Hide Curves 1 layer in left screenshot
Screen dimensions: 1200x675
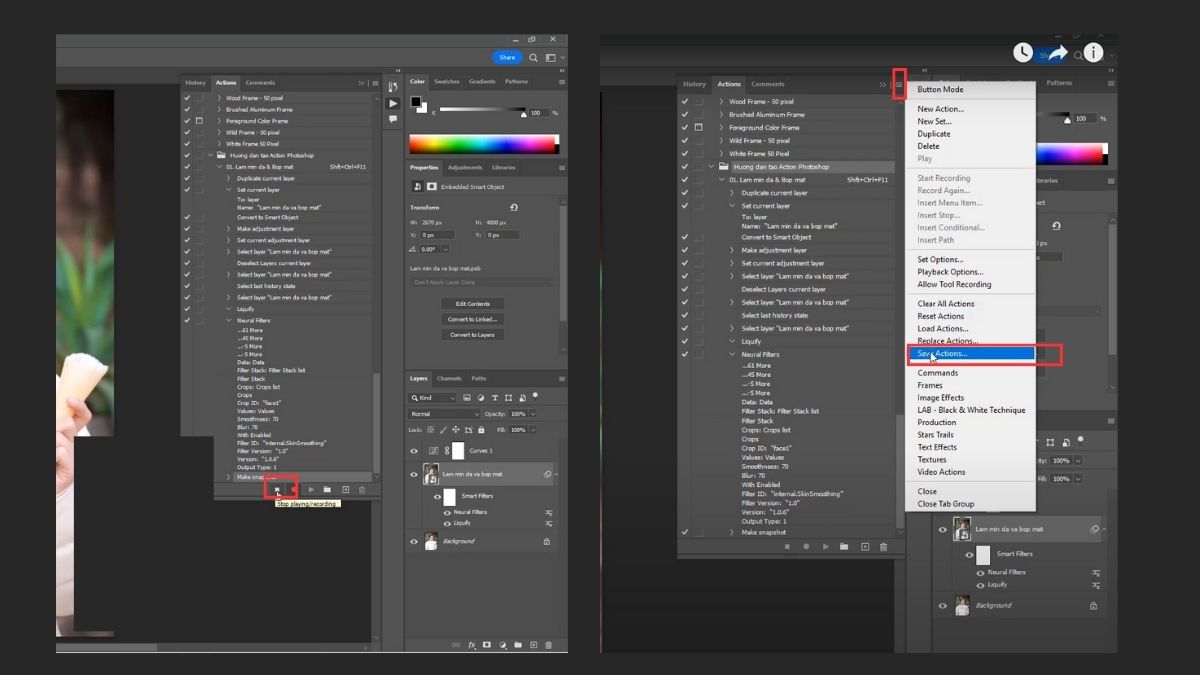click(414, 451)
